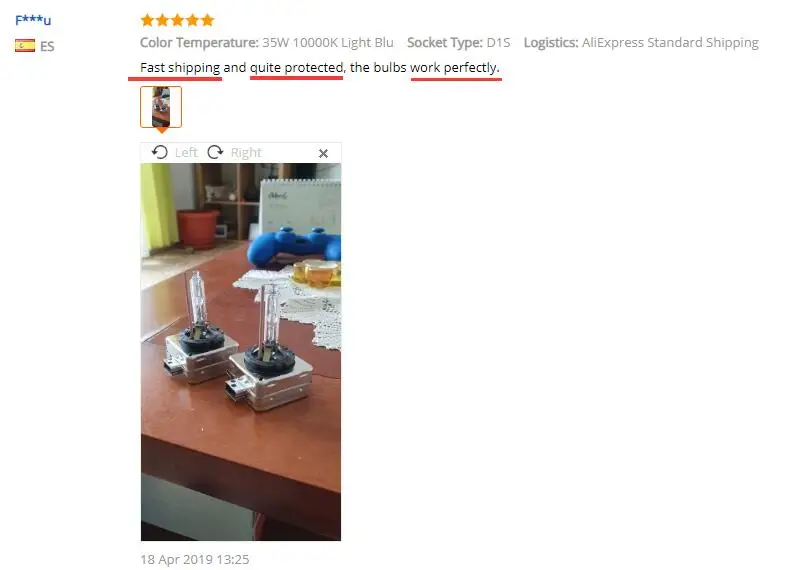Image resolution: width=800 pixels, height=570 pixels.
Task: Click the 18 Apr 2019 review date
Action: point(195,559)
